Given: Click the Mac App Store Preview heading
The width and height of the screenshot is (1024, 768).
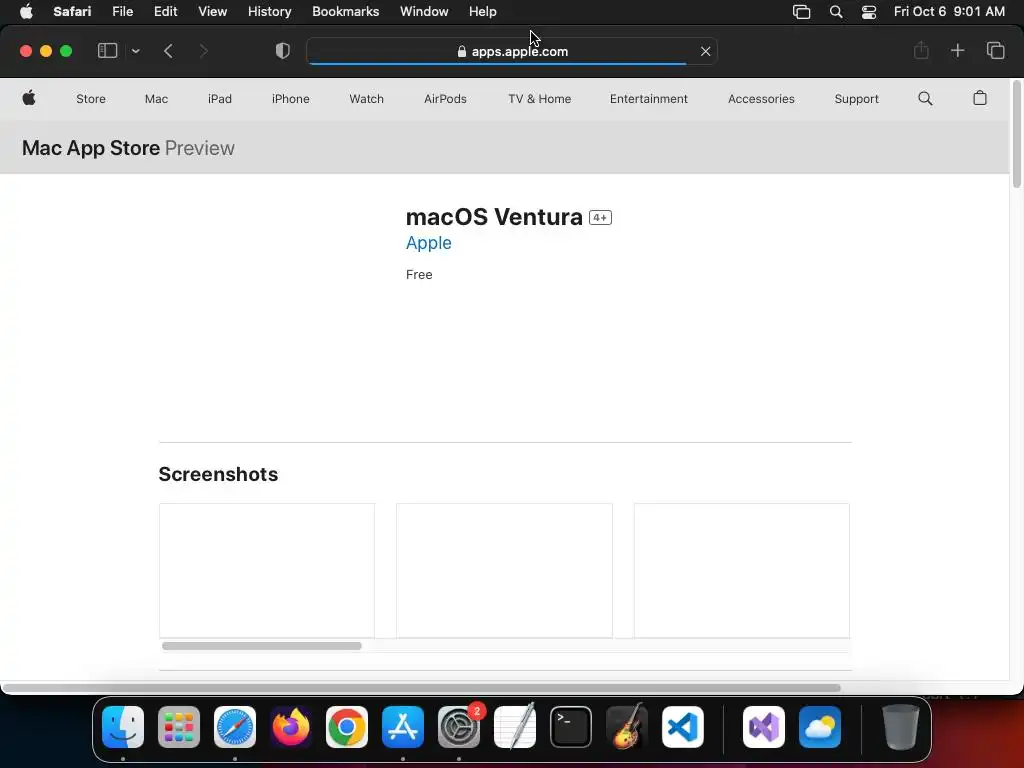Looking at the screenshot, I should tap(128, 148).
